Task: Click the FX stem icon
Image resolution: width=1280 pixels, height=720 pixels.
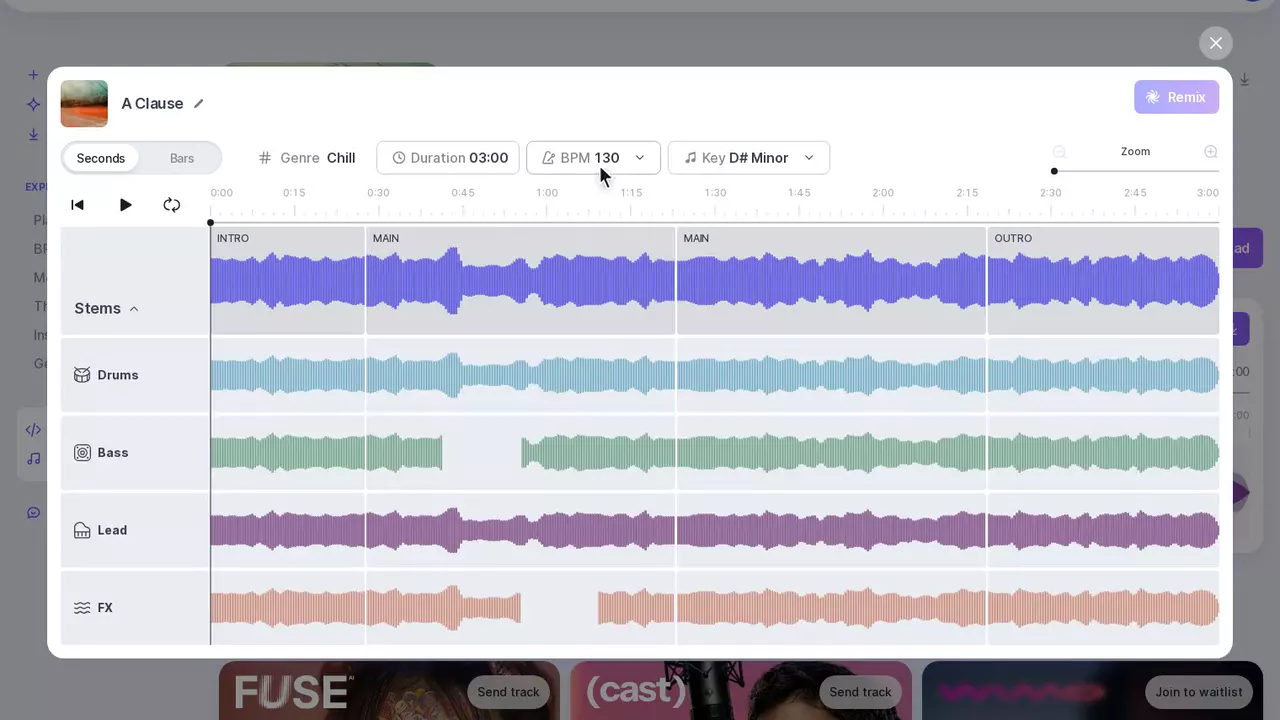Action: click(x=82, y=608)
